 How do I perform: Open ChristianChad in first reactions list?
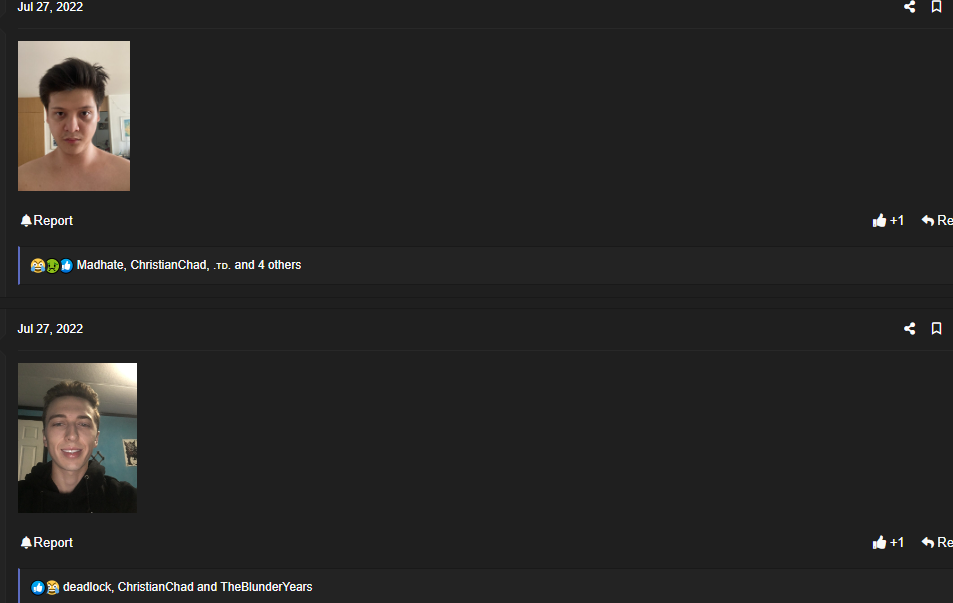168,265
